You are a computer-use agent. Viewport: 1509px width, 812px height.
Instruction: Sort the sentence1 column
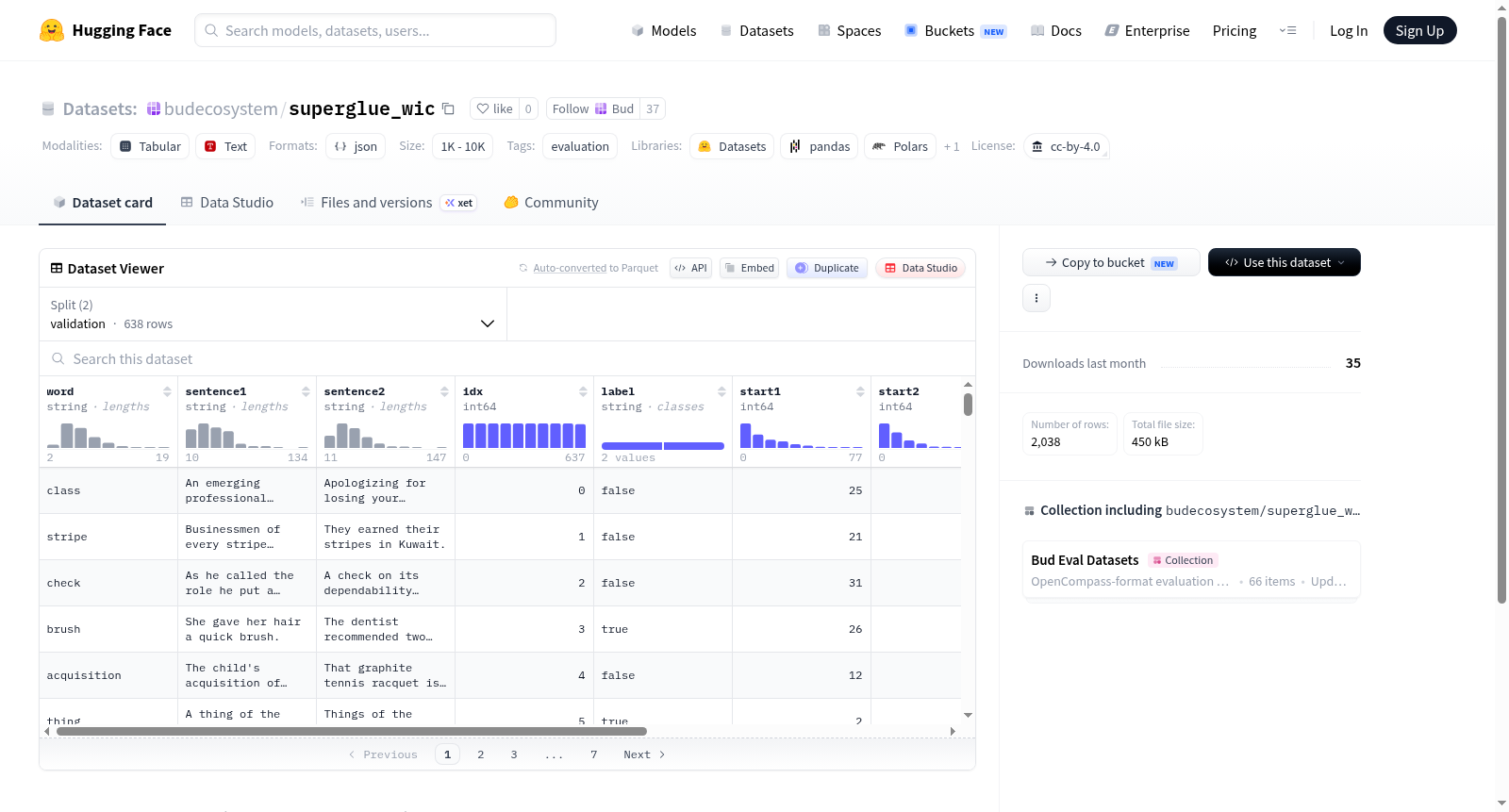pos(306,391)
